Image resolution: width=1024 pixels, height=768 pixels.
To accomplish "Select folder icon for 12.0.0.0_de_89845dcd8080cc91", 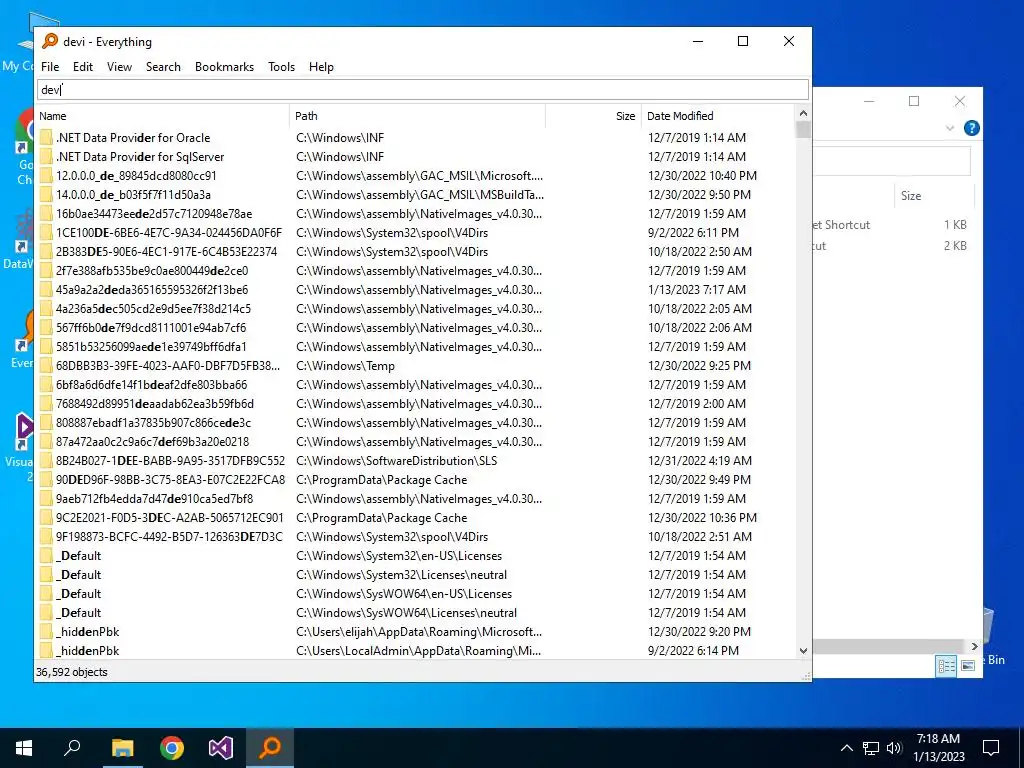I will click(x=46, y=176).
